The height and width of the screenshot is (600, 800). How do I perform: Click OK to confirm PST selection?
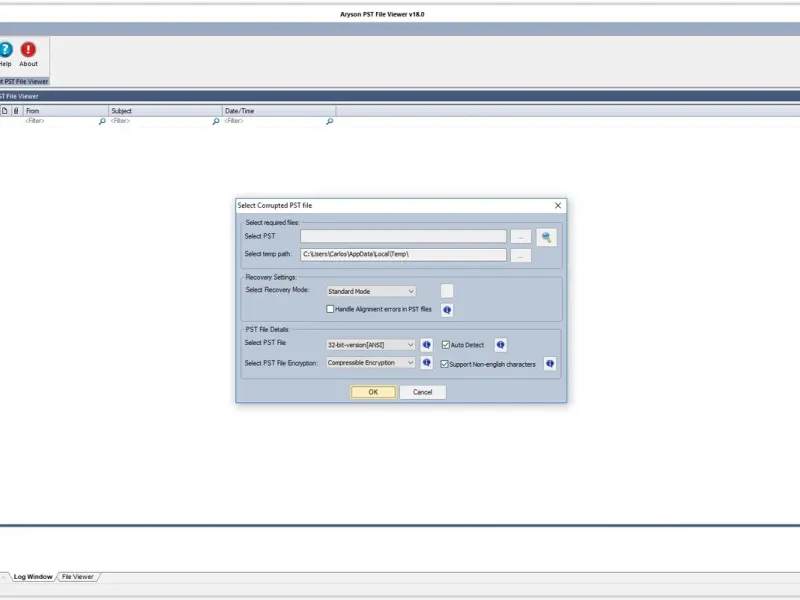point(373,392)
